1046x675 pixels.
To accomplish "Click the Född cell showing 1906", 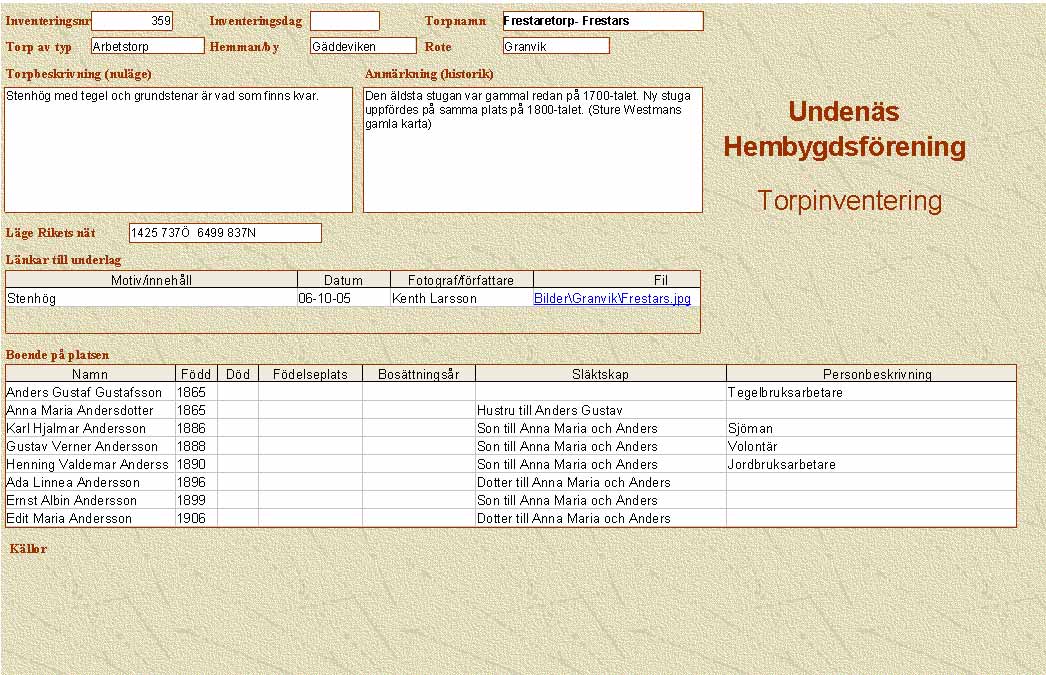I will 195,519.
